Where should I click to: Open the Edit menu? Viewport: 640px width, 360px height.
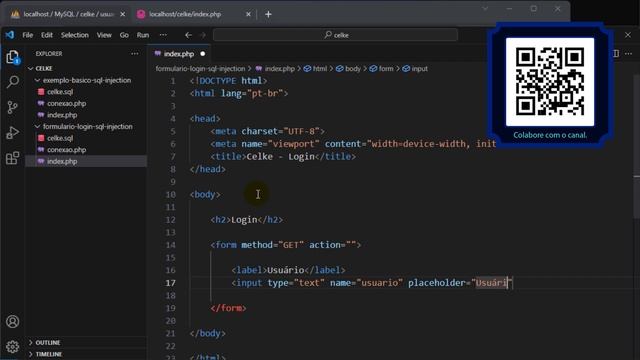tap(47, 35)
